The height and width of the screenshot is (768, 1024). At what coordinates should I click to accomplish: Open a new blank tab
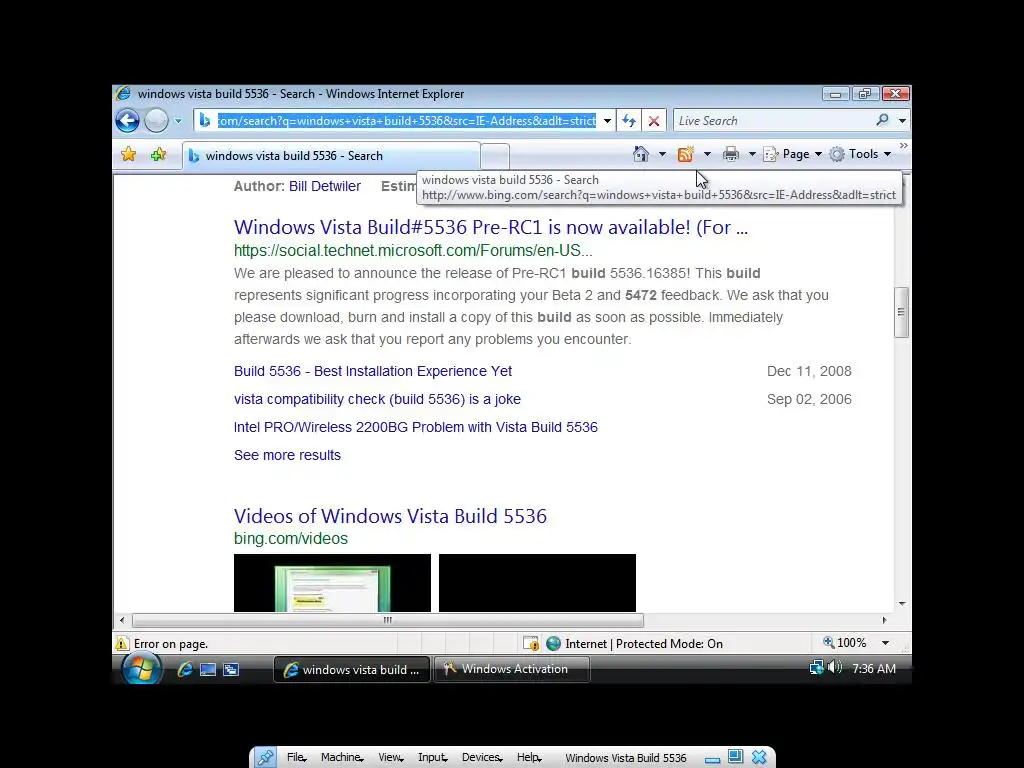[494, 156]
